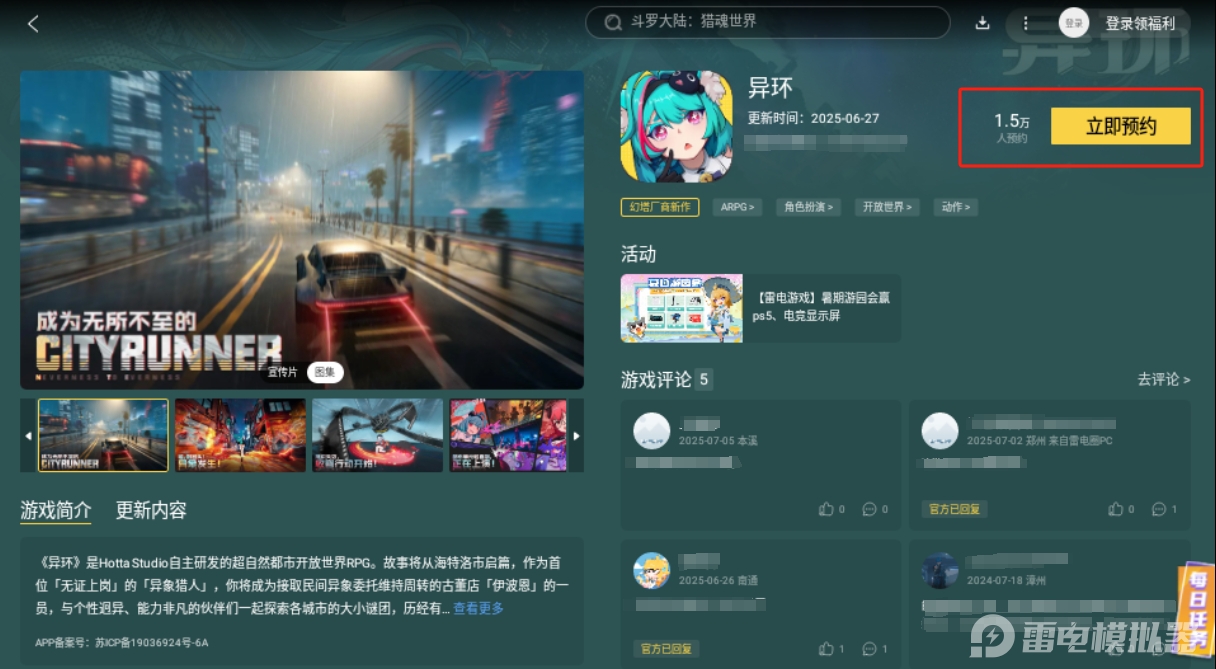Click the 异环 game title
Screen dimensions: 1216x669
(770, 88)
